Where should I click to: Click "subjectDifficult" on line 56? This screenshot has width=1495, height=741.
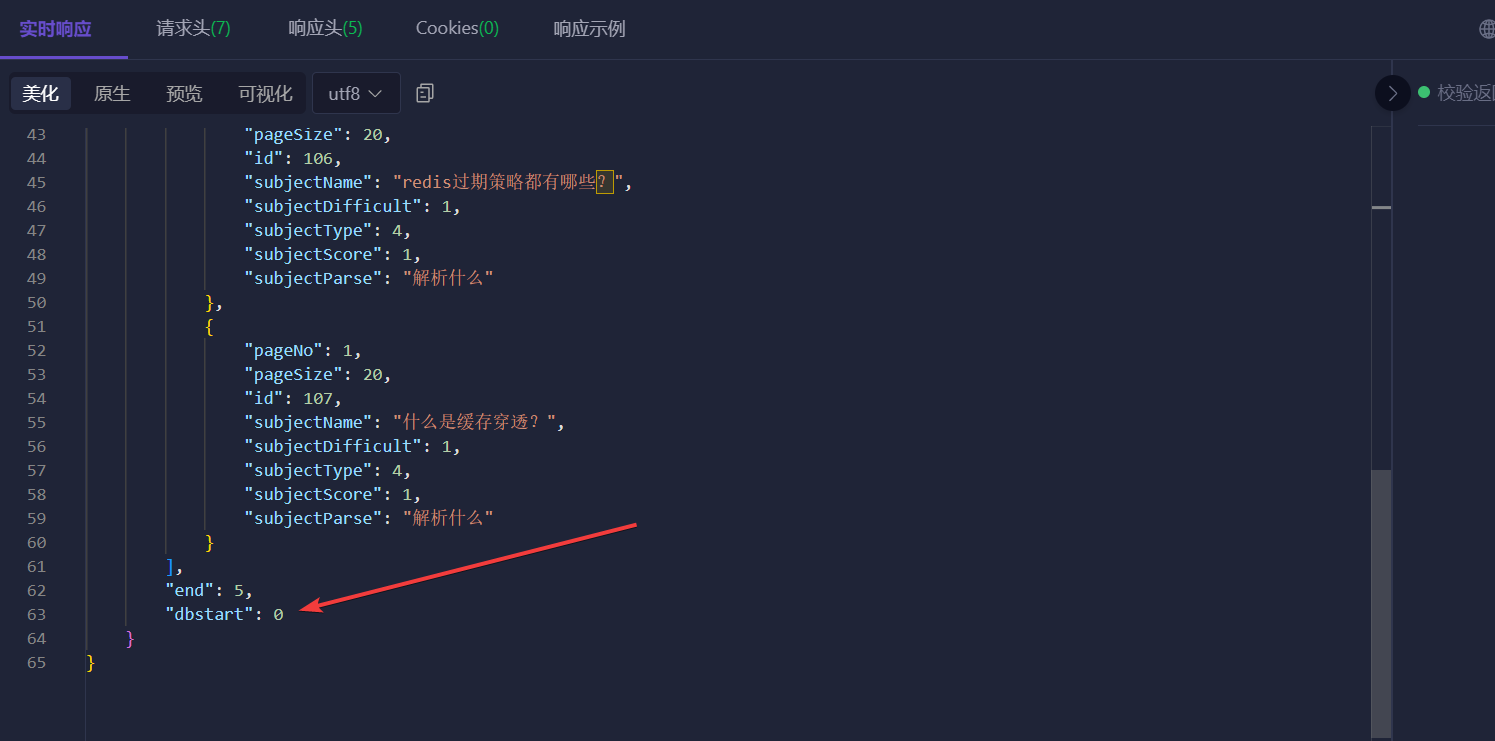click(333, 446)
